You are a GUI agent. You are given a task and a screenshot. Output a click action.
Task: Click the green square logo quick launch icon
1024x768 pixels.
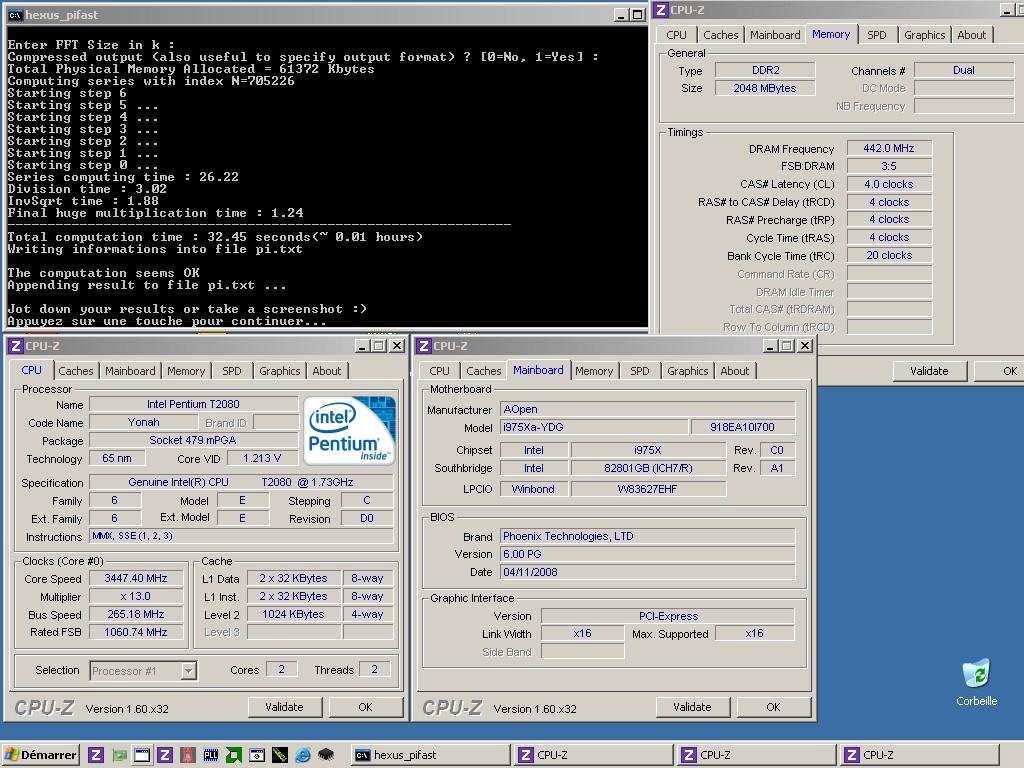point(234,755)
